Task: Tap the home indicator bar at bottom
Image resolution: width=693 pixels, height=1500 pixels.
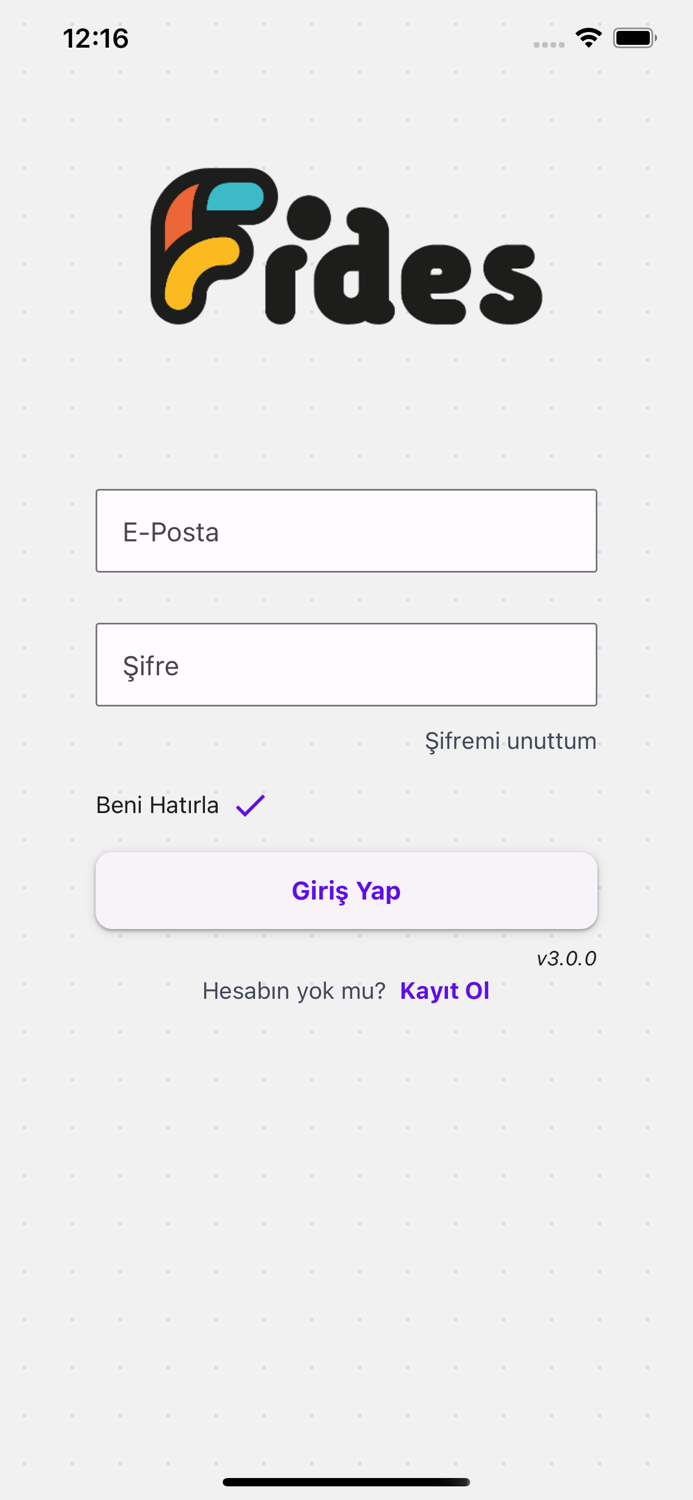Action: coord(346,1482)
